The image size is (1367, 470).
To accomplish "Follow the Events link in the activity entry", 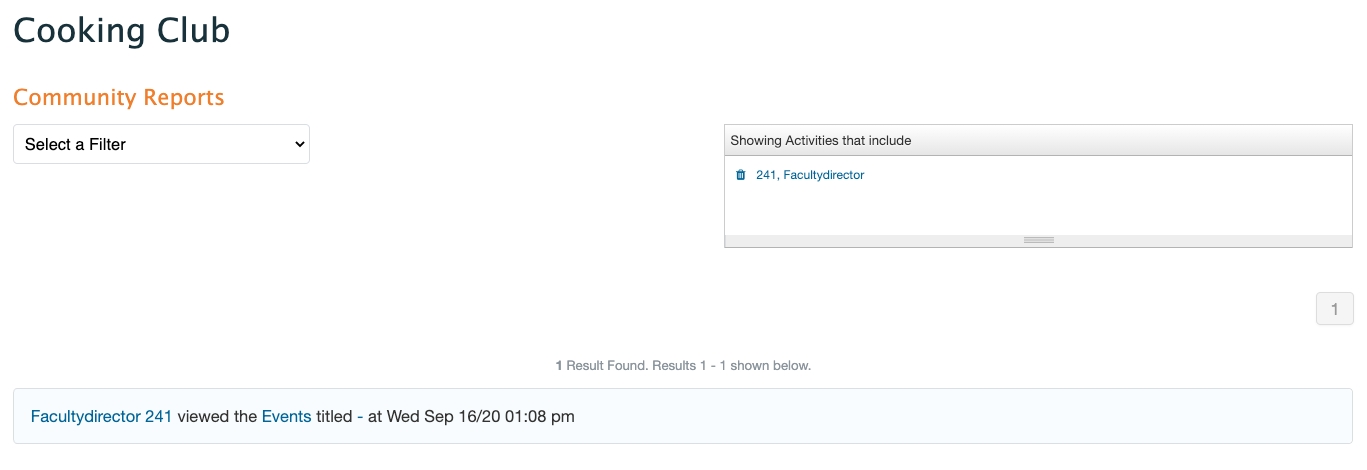I will click(286, 416).
